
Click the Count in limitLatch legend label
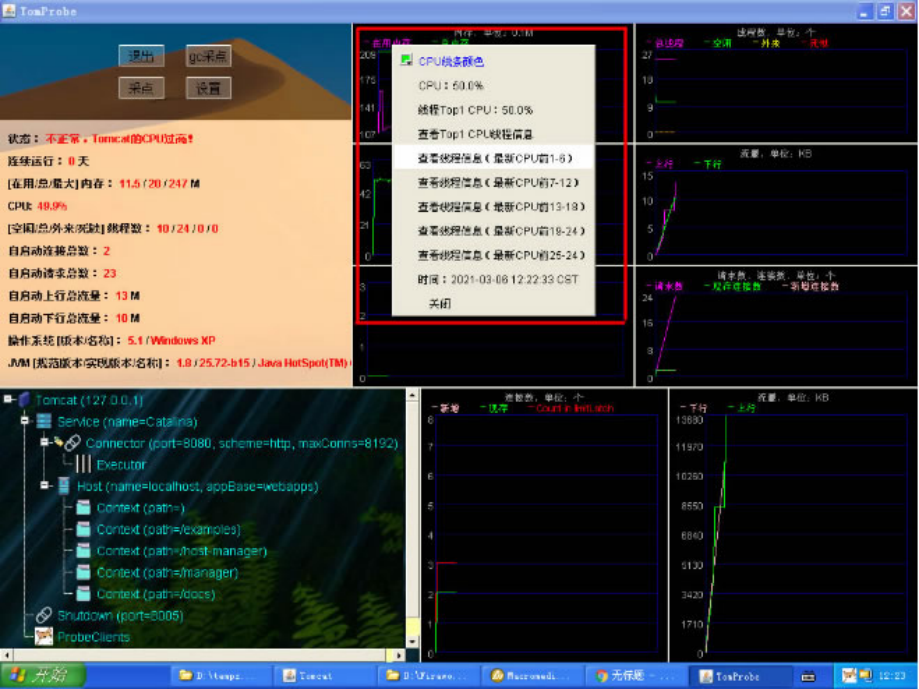tap(574, 408)
